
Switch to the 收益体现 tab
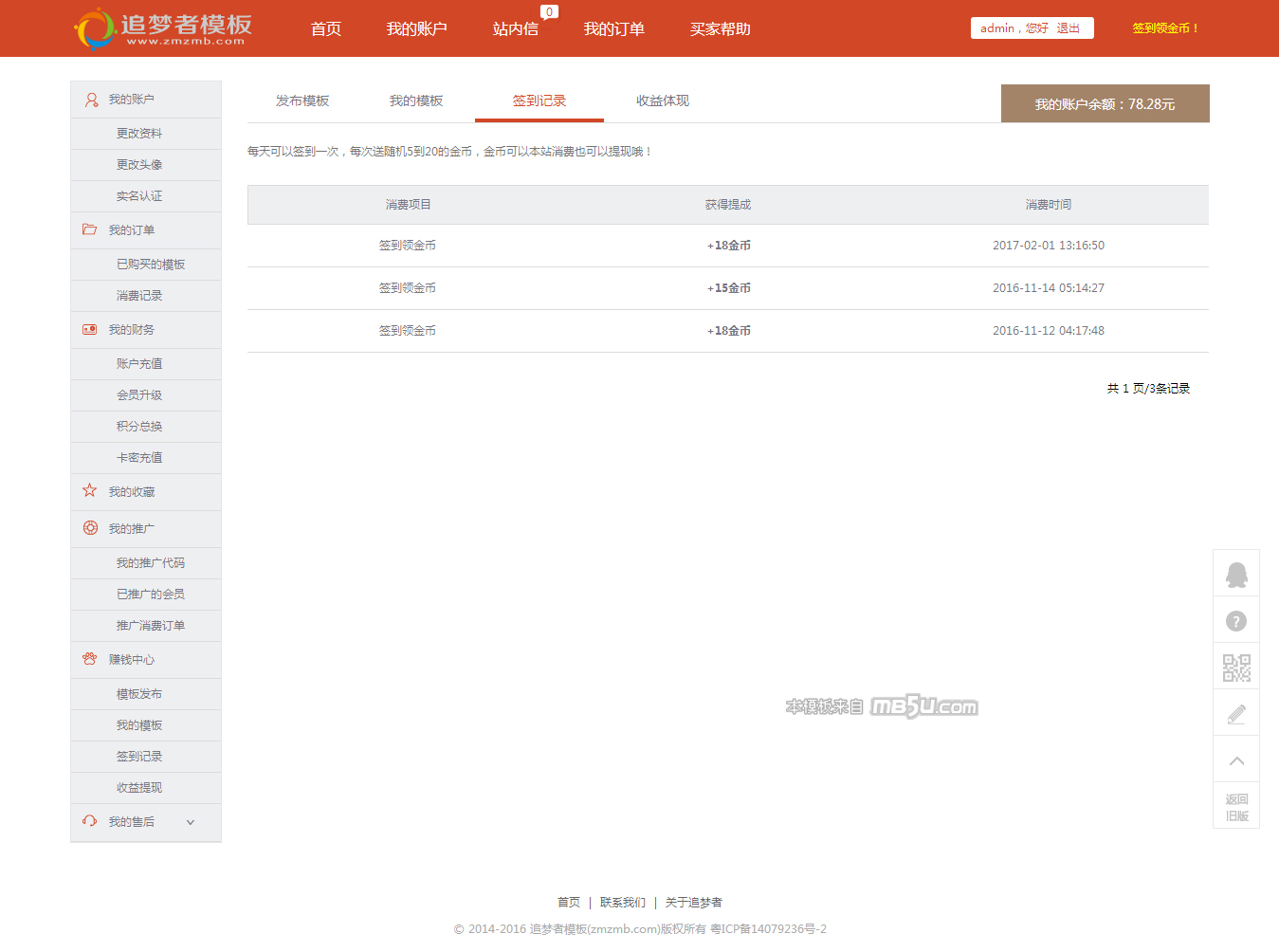663,101
